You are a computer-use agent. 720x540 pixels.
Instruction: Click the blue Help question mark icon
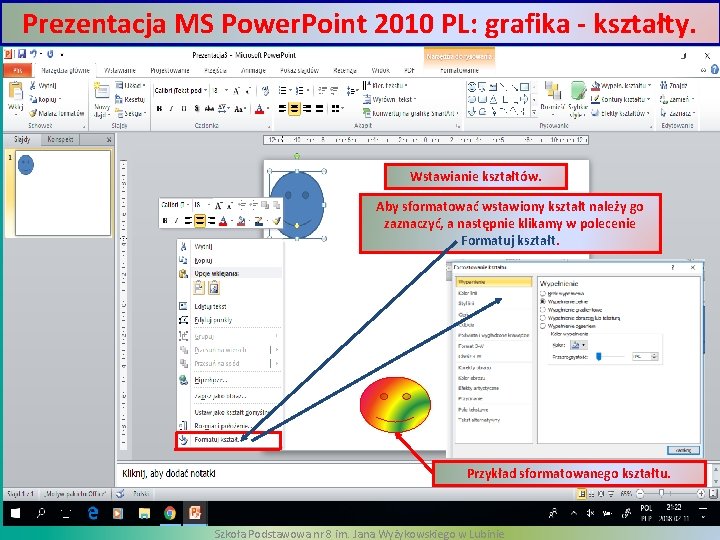tap(714, 70)
